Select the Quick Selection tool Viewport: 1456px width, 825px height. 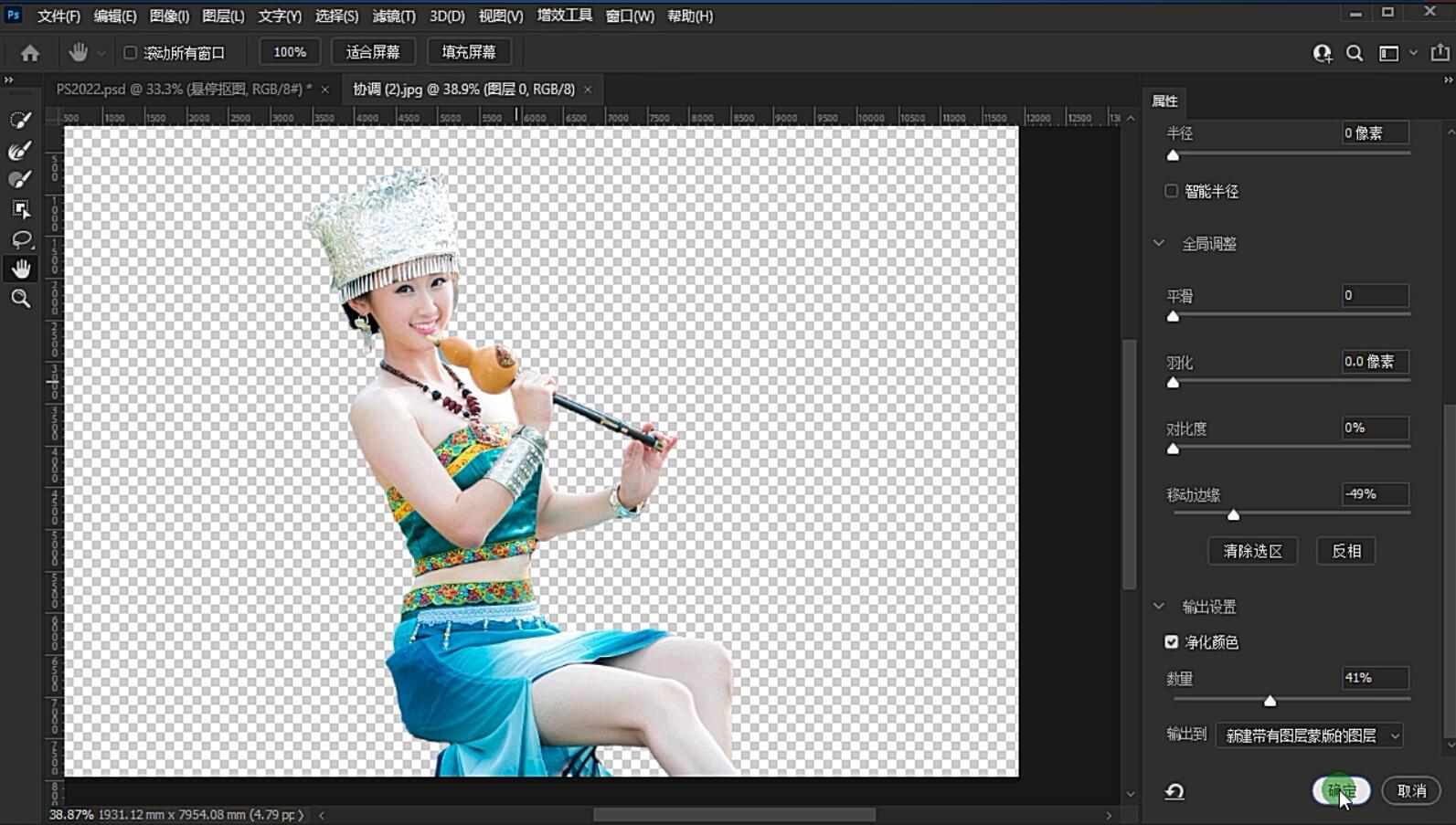(20, 120)
